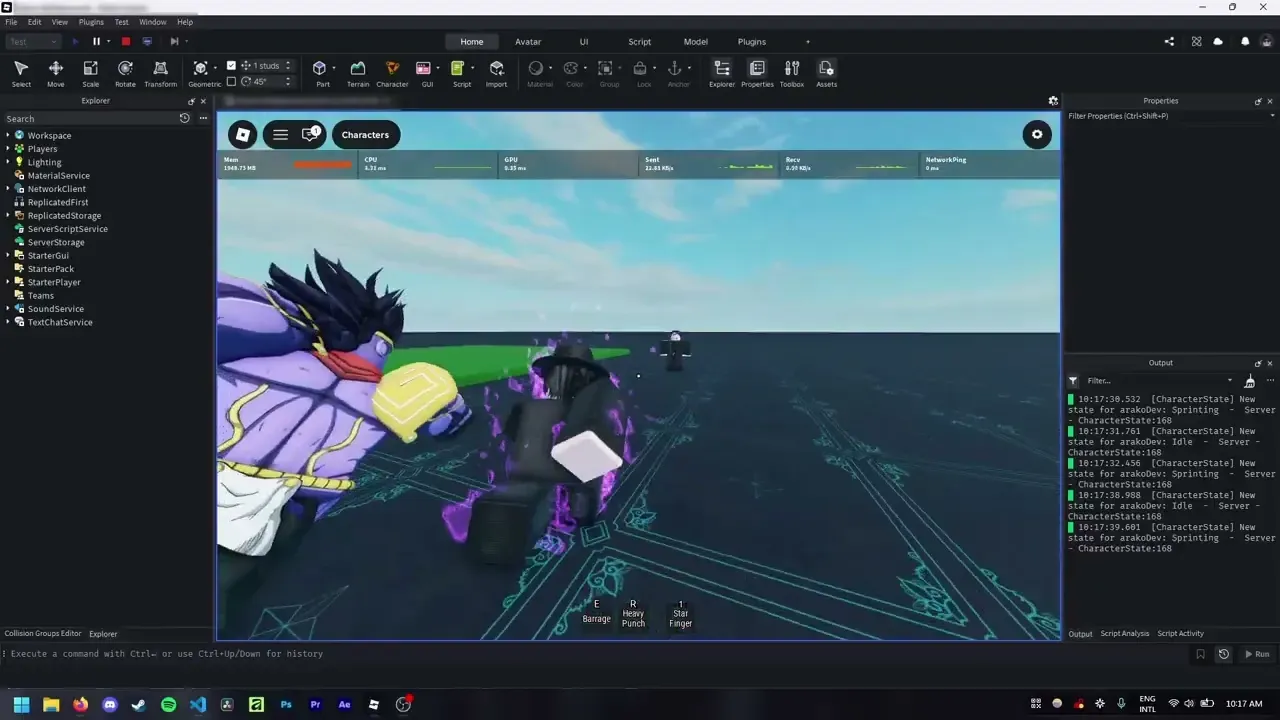Click the cloud publish icon
The width and height of the screenshot is (1280, 720).
tap(1218, 41)
